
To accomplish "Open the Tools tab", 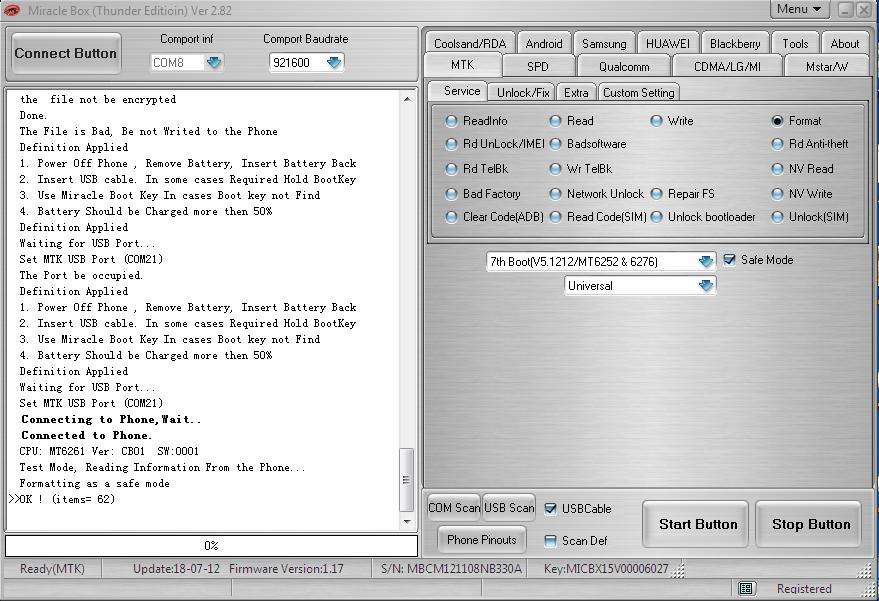I will point(795,43).
